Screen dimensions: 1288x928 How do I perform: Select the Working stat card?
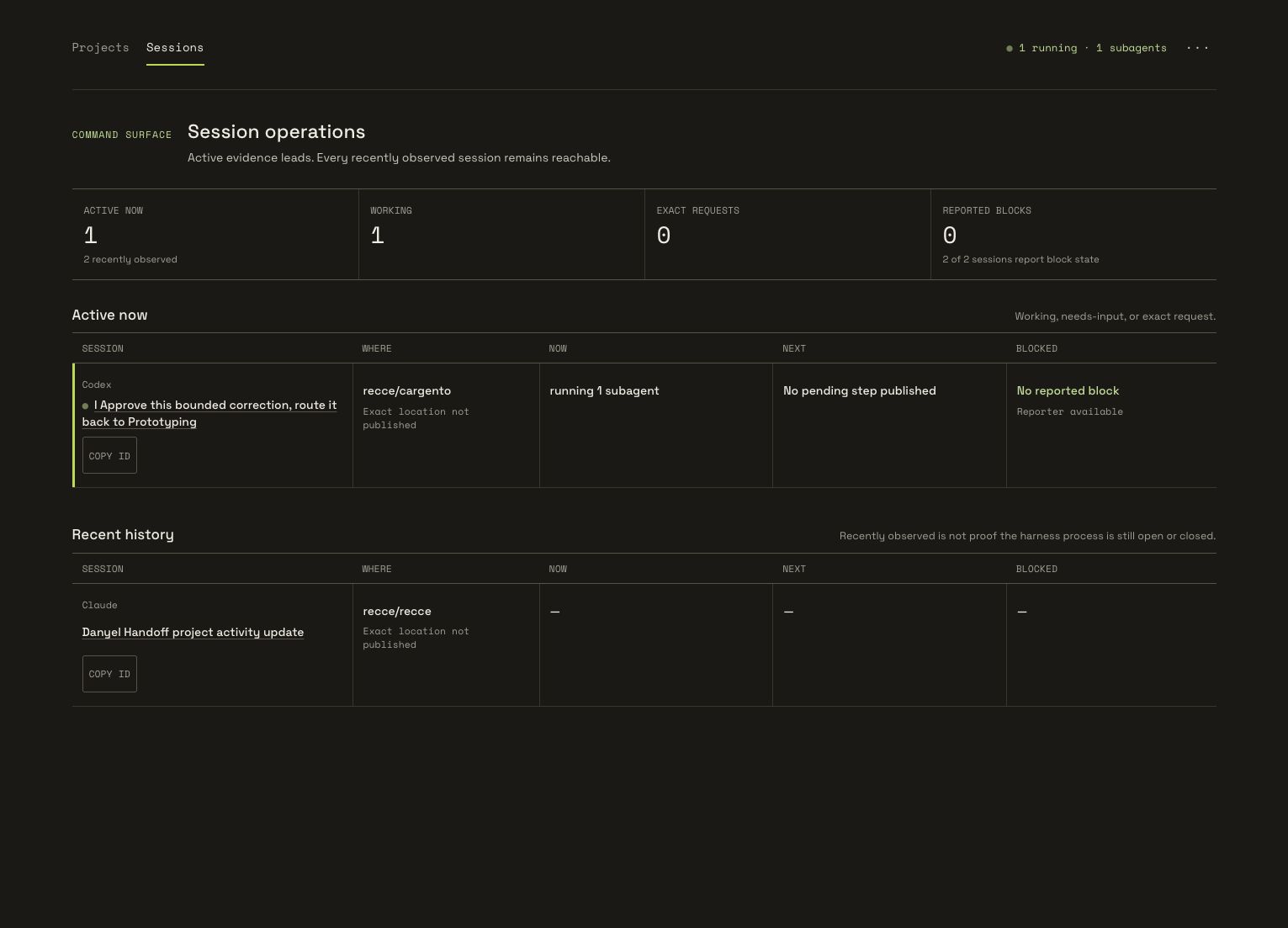point(501,235)
